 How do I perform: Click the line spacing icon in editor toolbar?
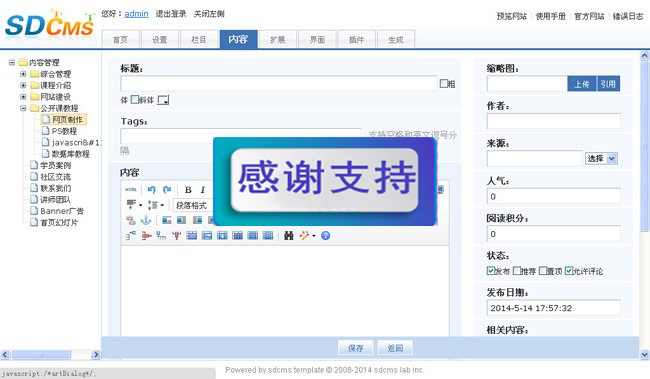coord(153,205)
